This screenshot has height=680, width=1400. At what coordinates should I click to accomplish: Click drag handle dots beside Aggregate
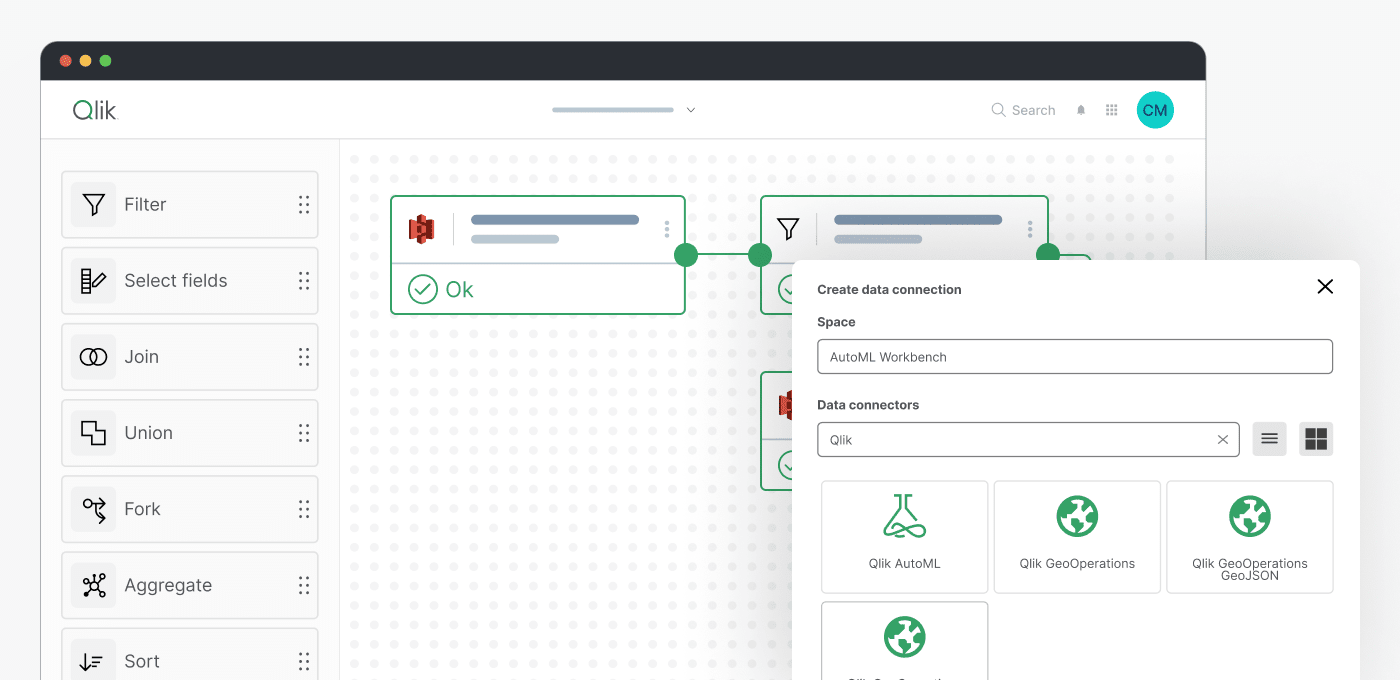click(x=304, y=585)
